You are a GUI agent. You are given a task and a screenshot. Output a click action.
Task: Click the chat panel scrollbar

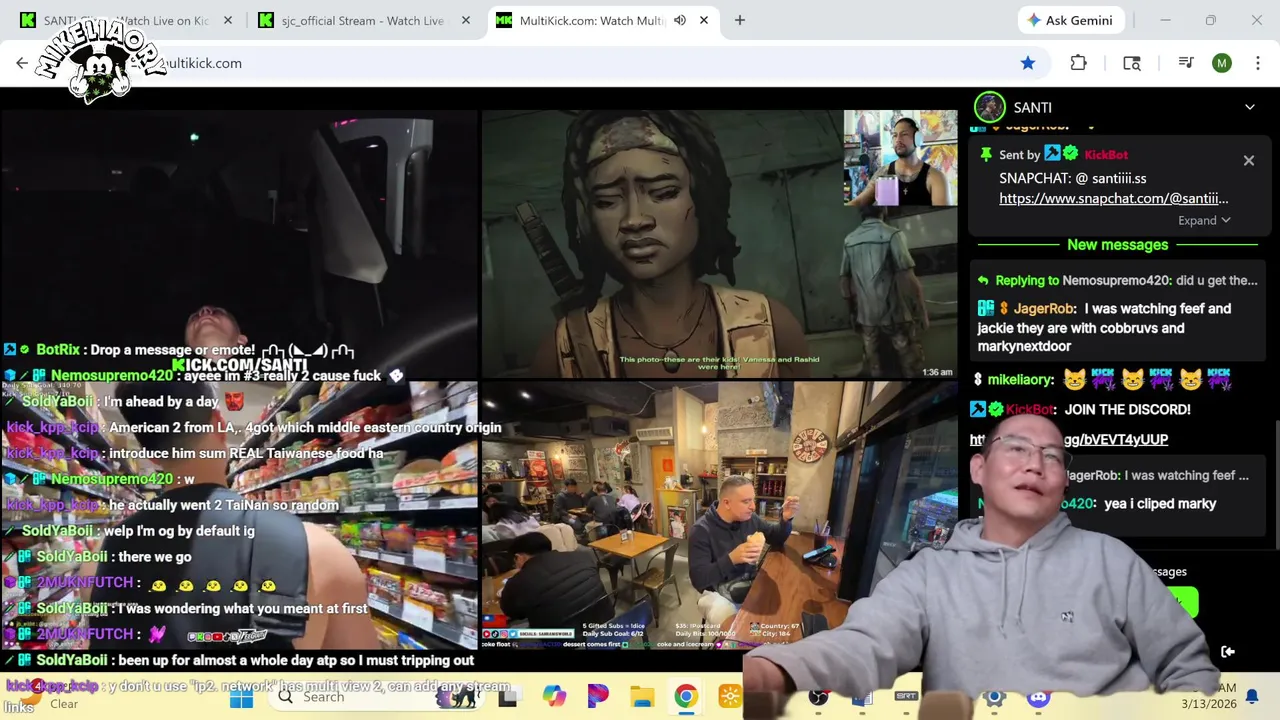(x=1276, y=485)
